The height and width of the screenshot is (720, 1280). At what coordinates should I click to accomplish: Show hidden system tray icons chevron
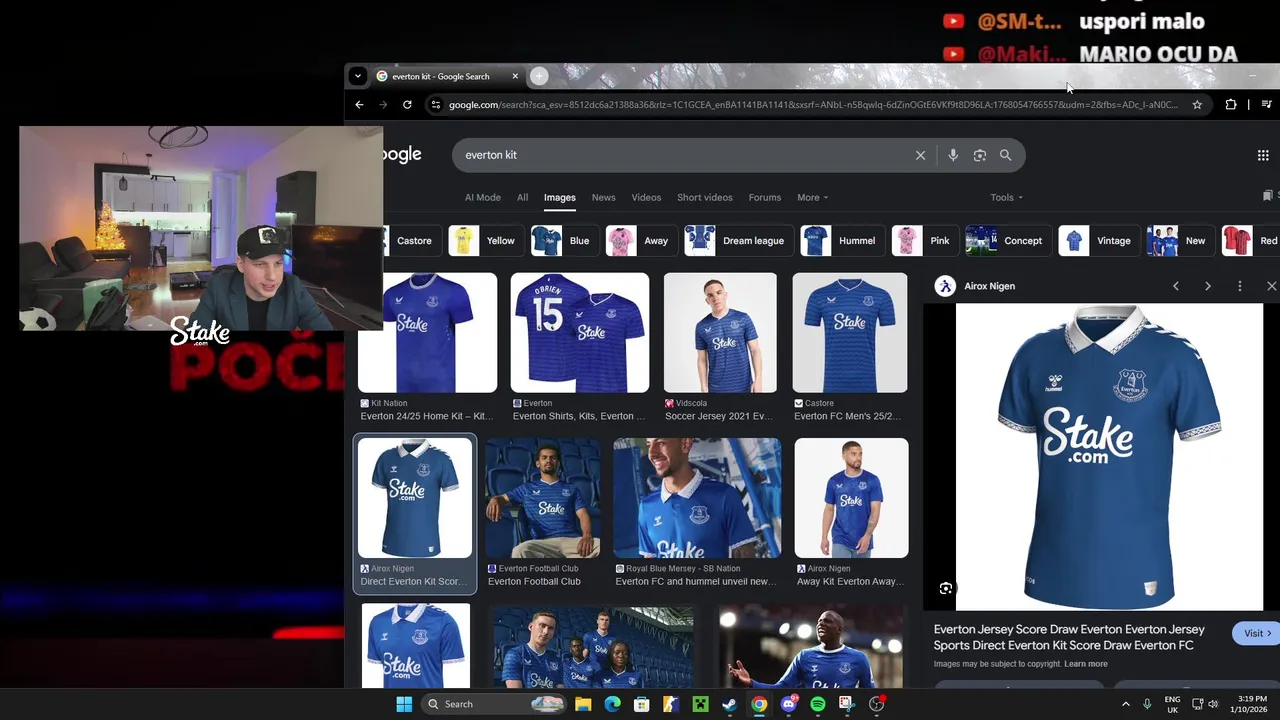1126,704
